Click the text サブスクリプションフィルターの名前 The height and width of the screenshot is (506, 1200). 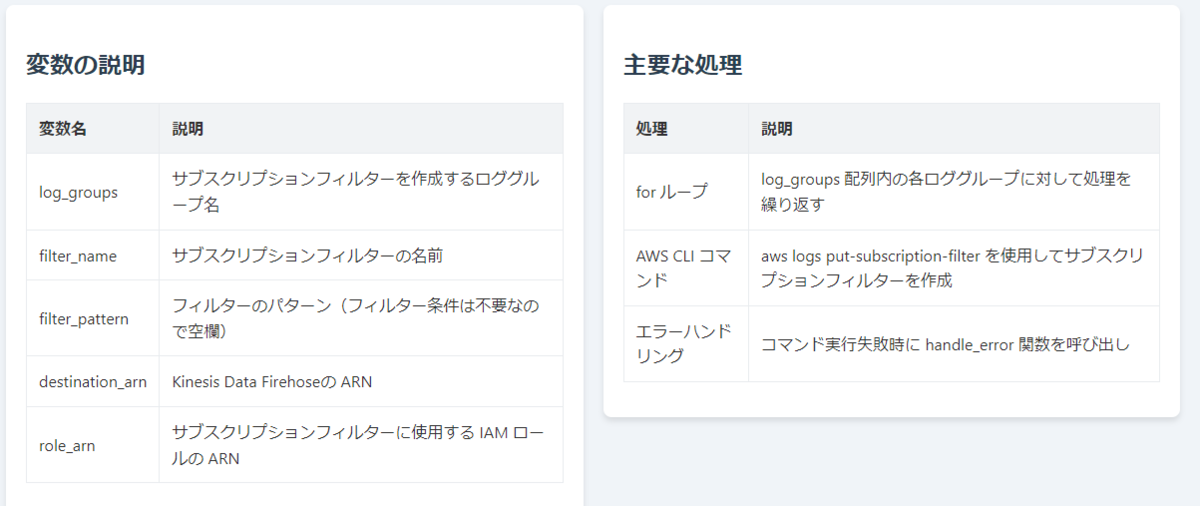(307, 256)
